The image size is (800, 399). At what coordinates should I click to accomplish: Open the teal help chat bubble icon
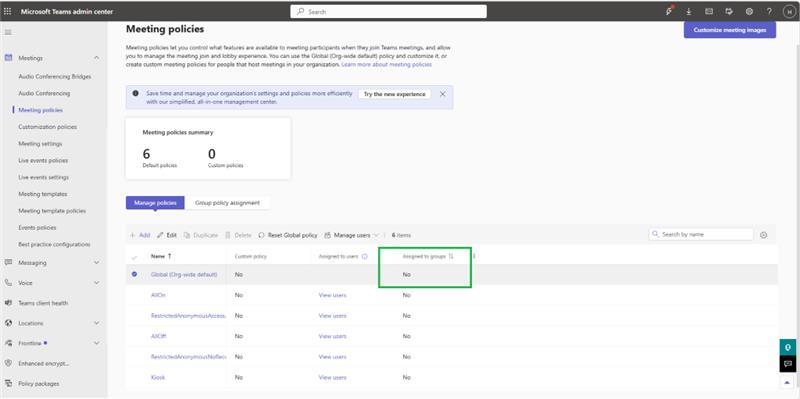coord(788,347)
